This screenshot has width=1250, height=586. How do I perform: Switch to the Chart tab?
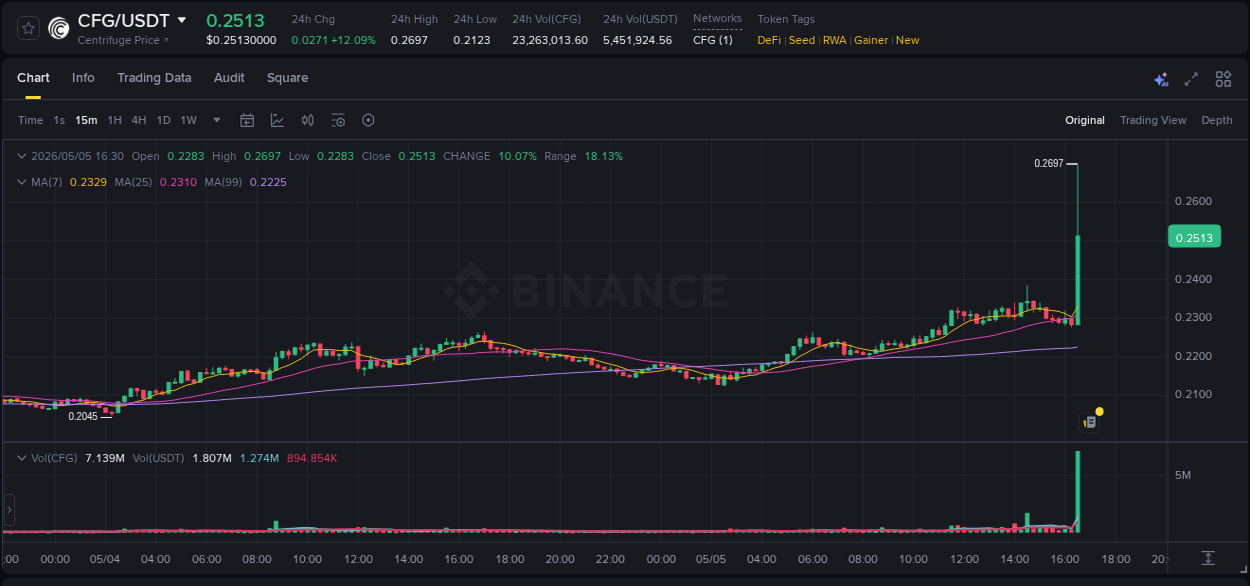click(33, 78)
